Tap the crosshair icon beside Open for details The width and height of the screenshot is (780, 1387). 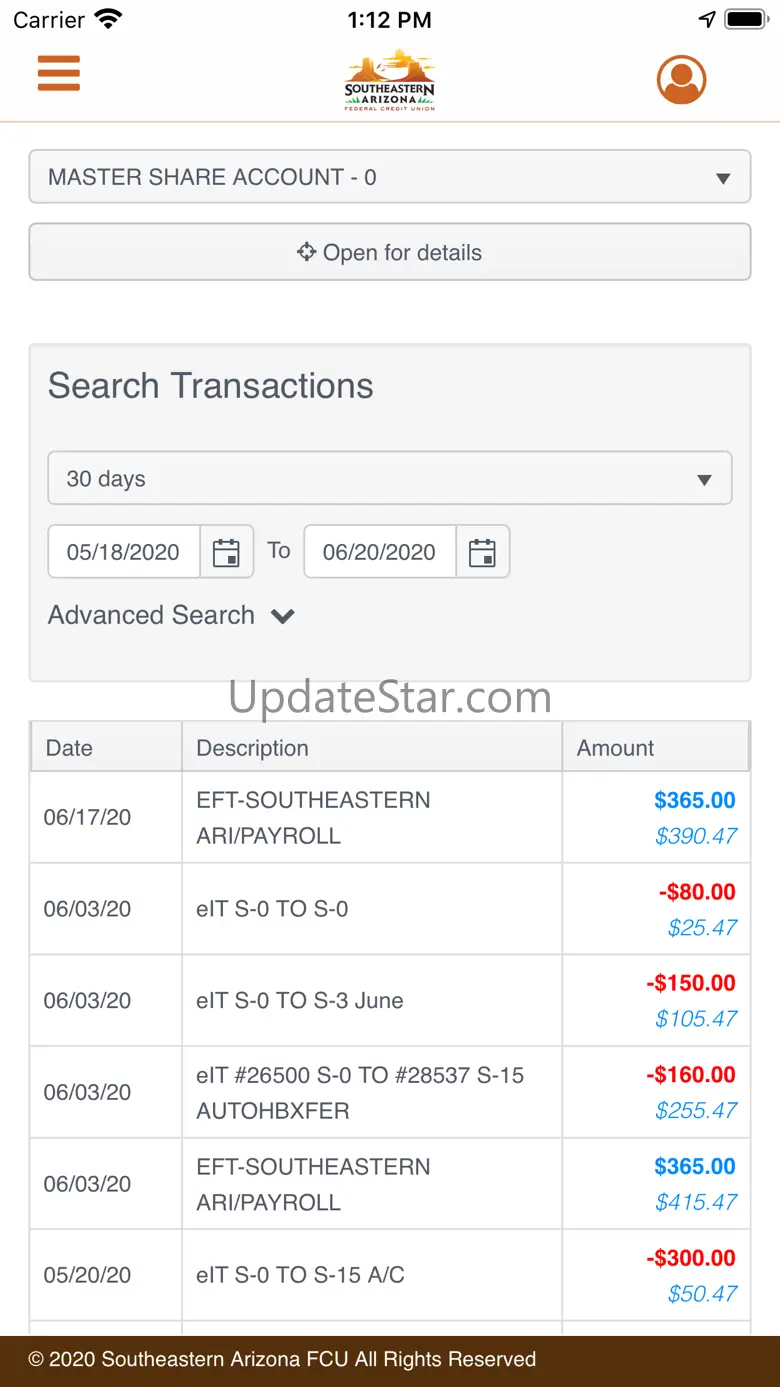[x=306, y=252]
